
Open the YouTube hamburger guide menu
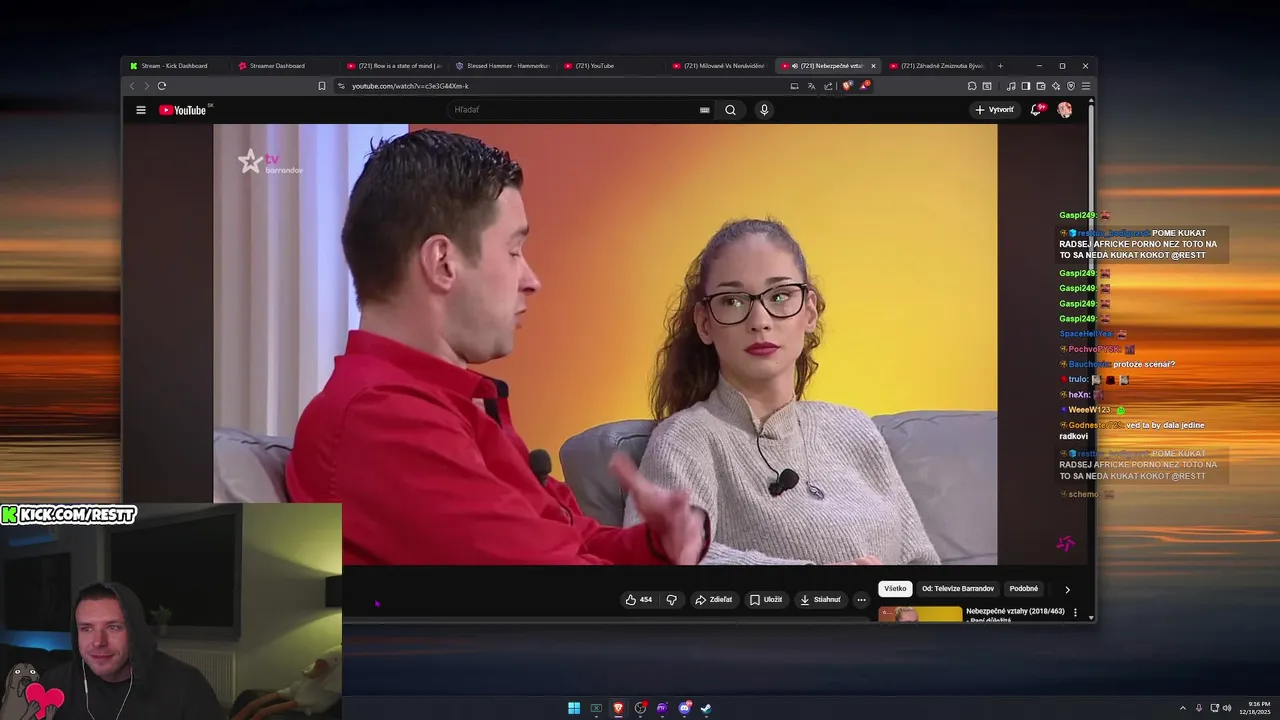click(x=141, y=110)
